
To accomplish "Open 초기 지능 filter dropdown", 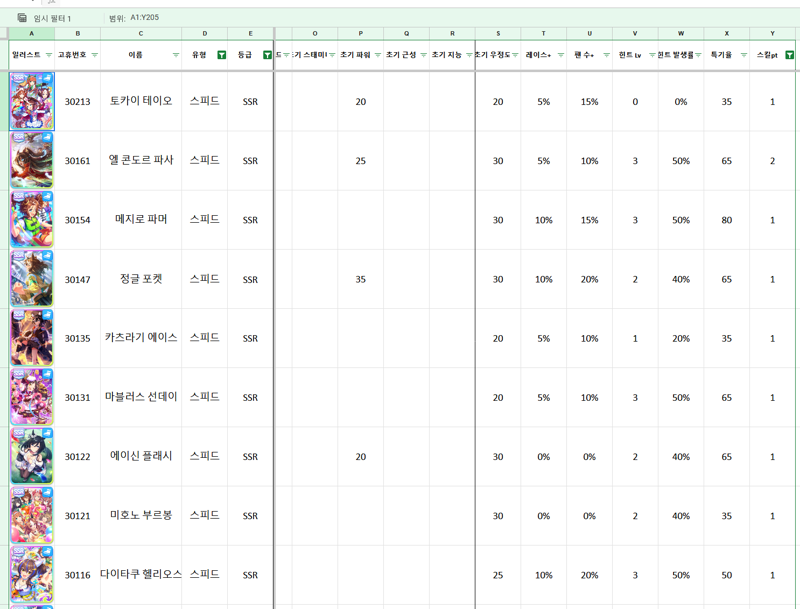I will coord(469,55).
